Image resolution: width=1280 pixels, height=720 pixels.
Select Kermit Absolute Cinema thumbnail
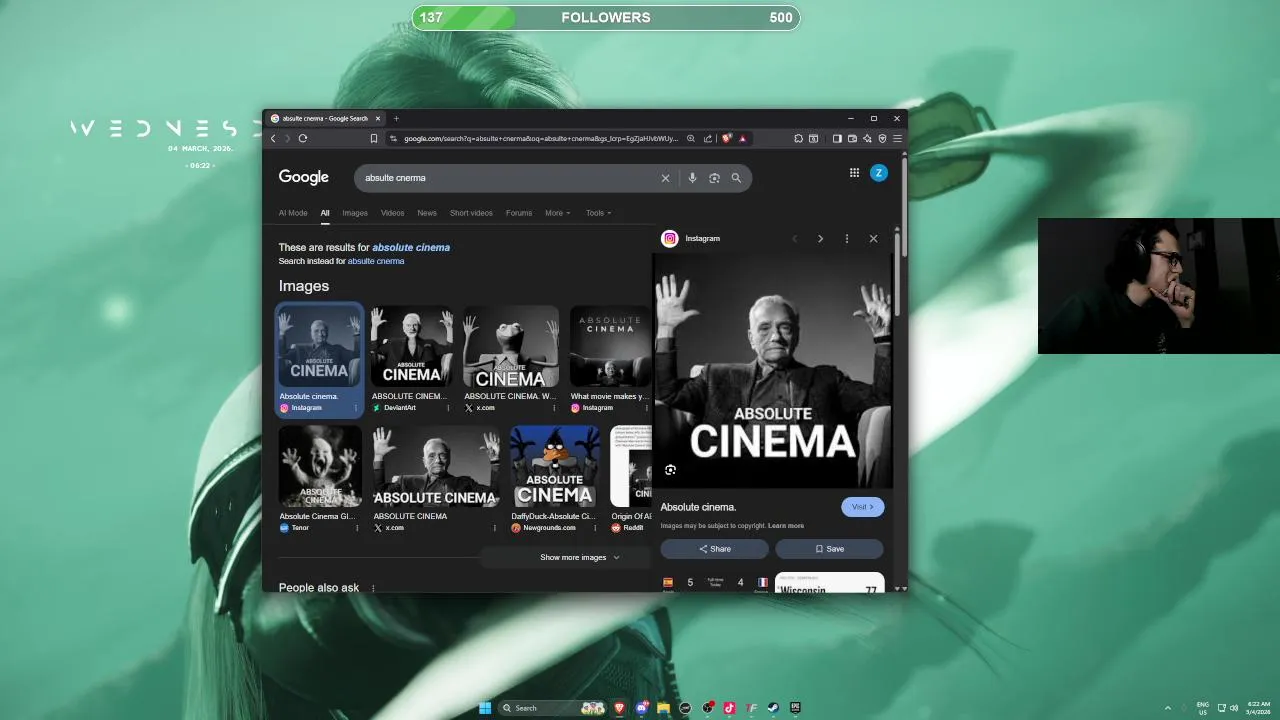(x=511, y=346)
